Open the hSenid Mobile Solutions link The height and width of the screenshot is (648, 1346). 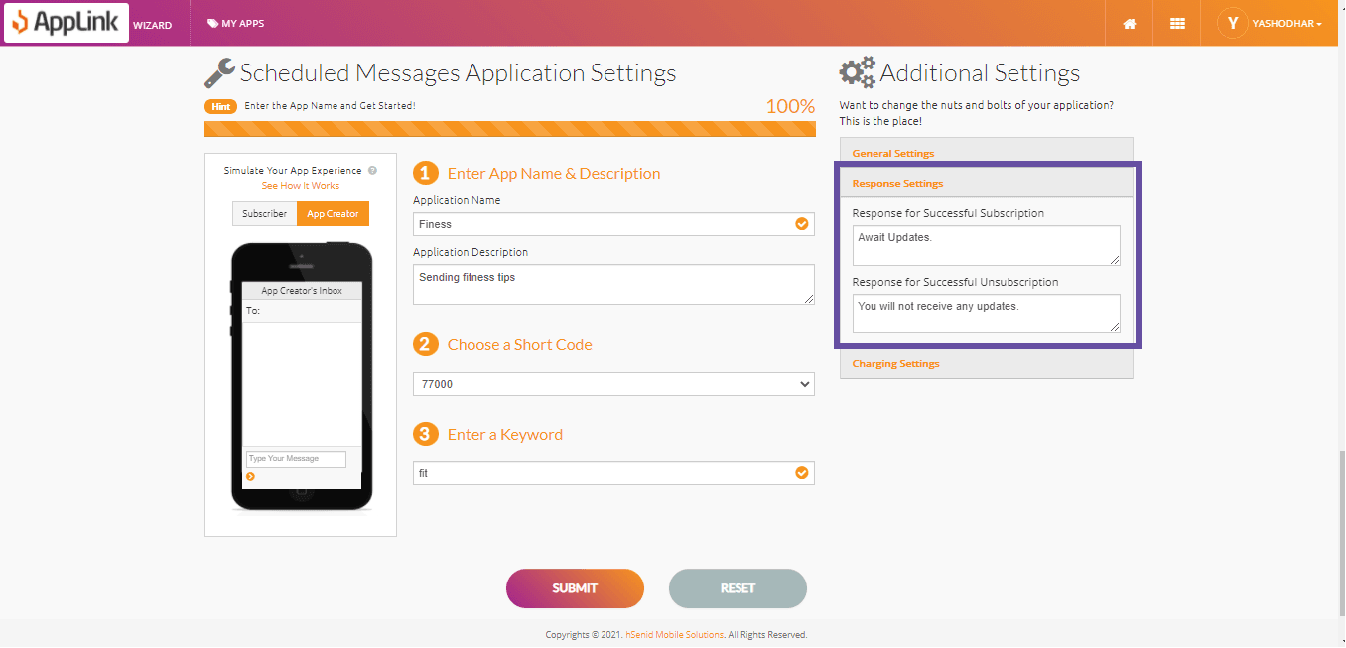tap(675, 635)
